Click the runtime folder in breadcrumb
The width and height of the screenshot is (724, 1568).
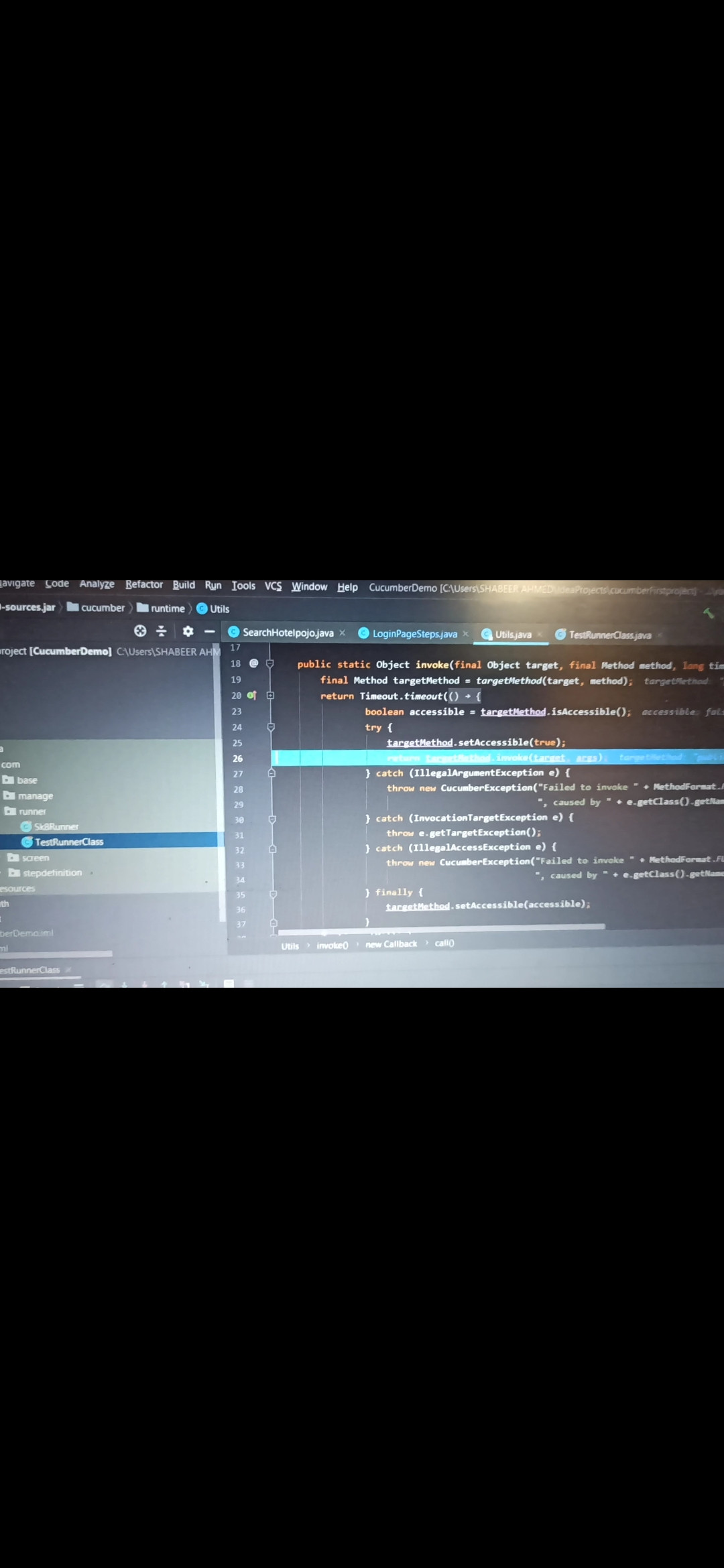pyautogui.click(x=161, y=608)
